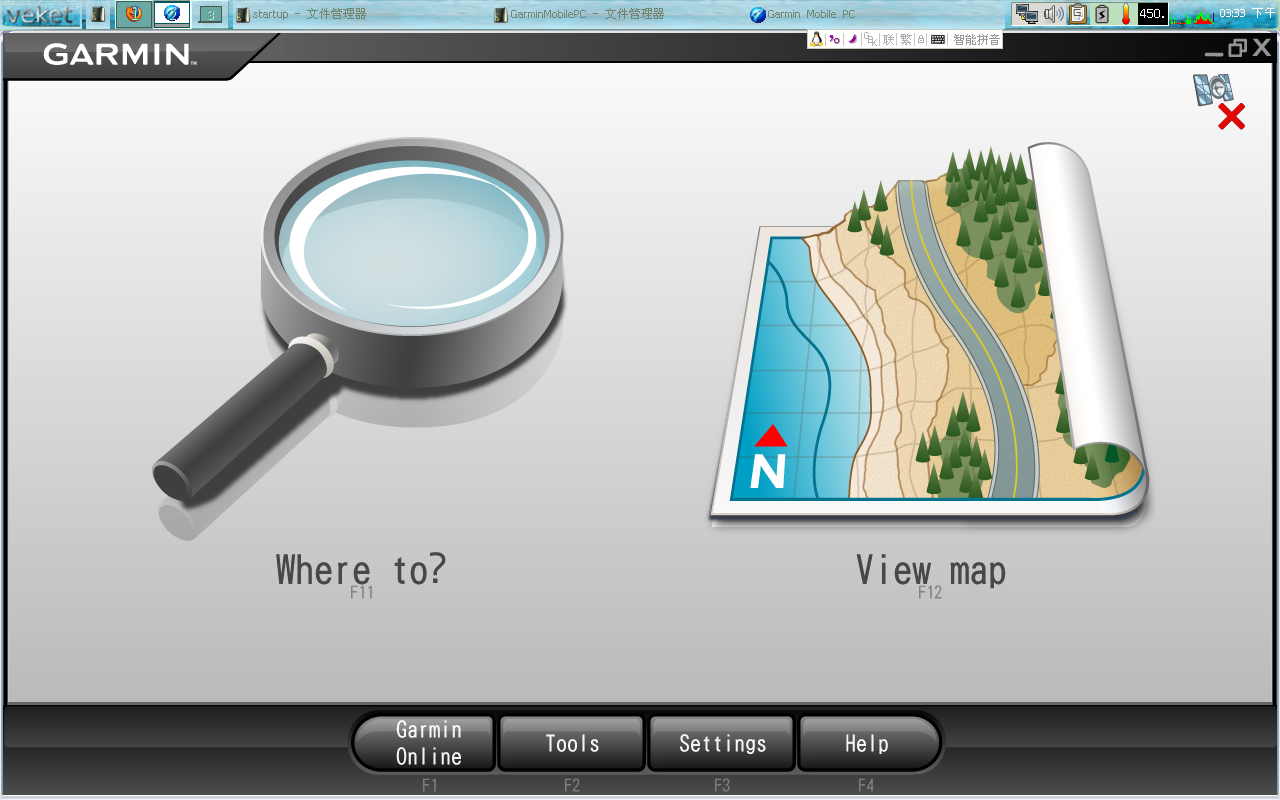Screen dimensions: 1280x800
Task: Open the clipboard manager tray icon
Action: 1078,14
